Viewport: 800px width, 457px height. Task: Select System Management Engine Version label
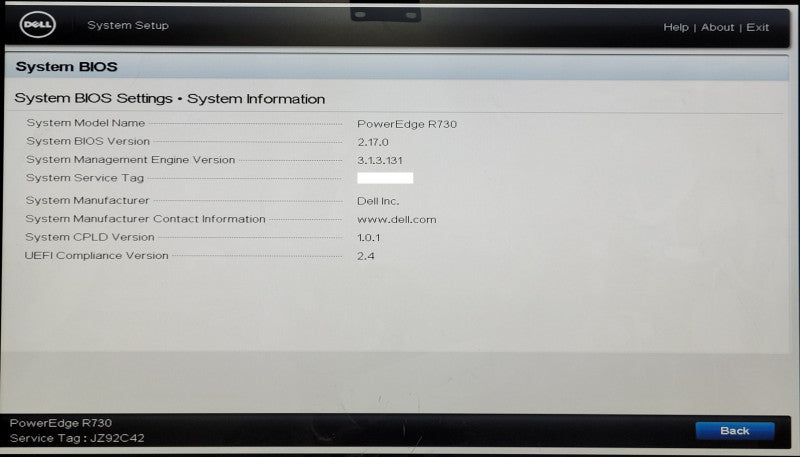tap(130, 160)
